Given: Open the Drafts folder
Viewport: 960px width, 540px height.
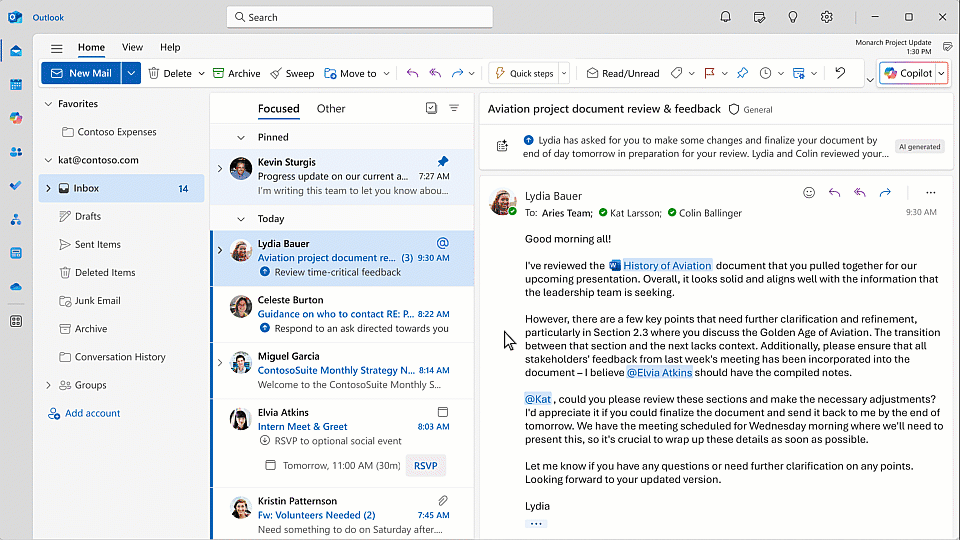Looking at the screenshot, I should (122, 216).
